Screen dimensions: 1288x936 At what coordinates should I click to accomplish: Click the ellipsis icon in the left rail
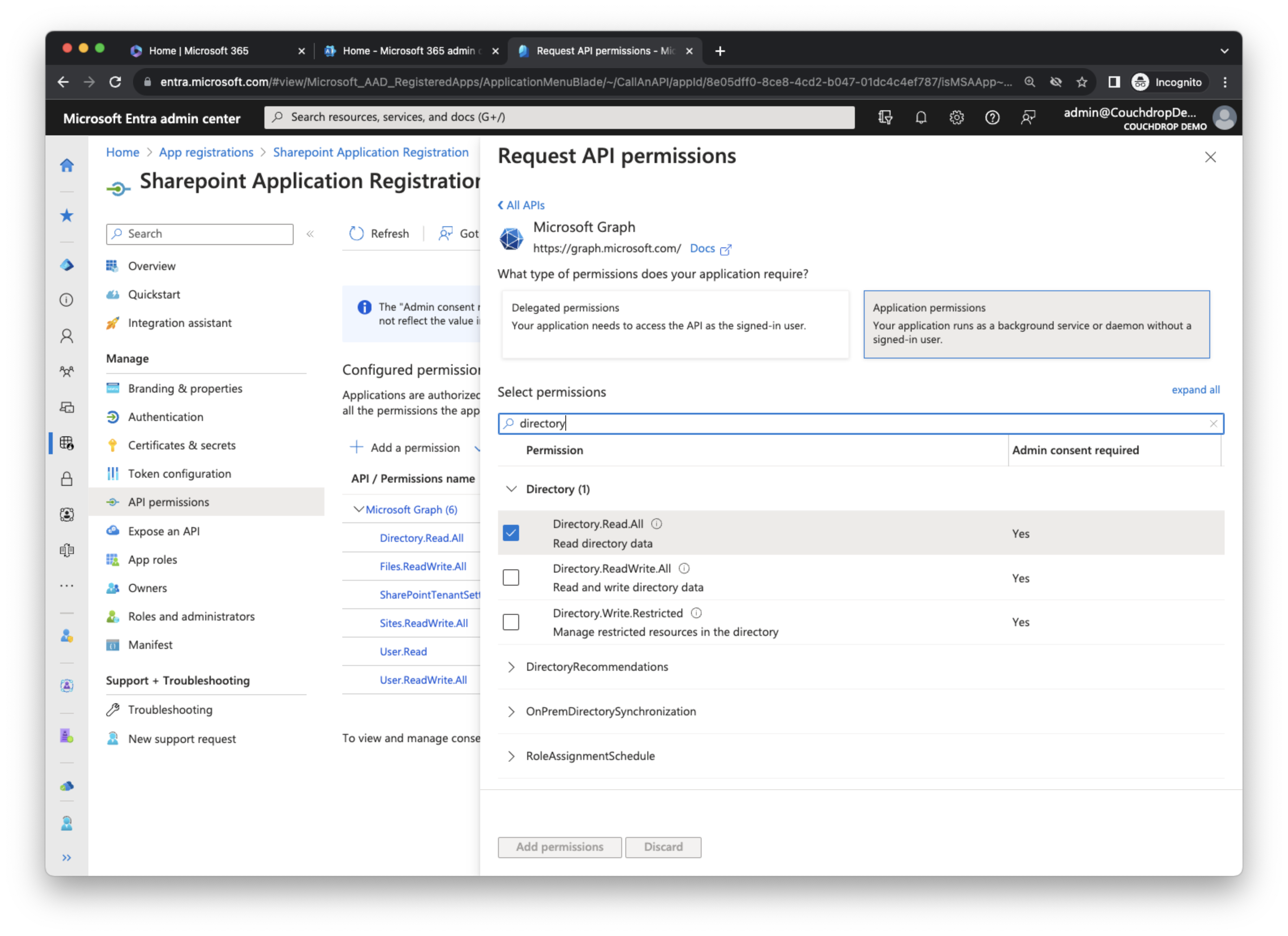67,585
